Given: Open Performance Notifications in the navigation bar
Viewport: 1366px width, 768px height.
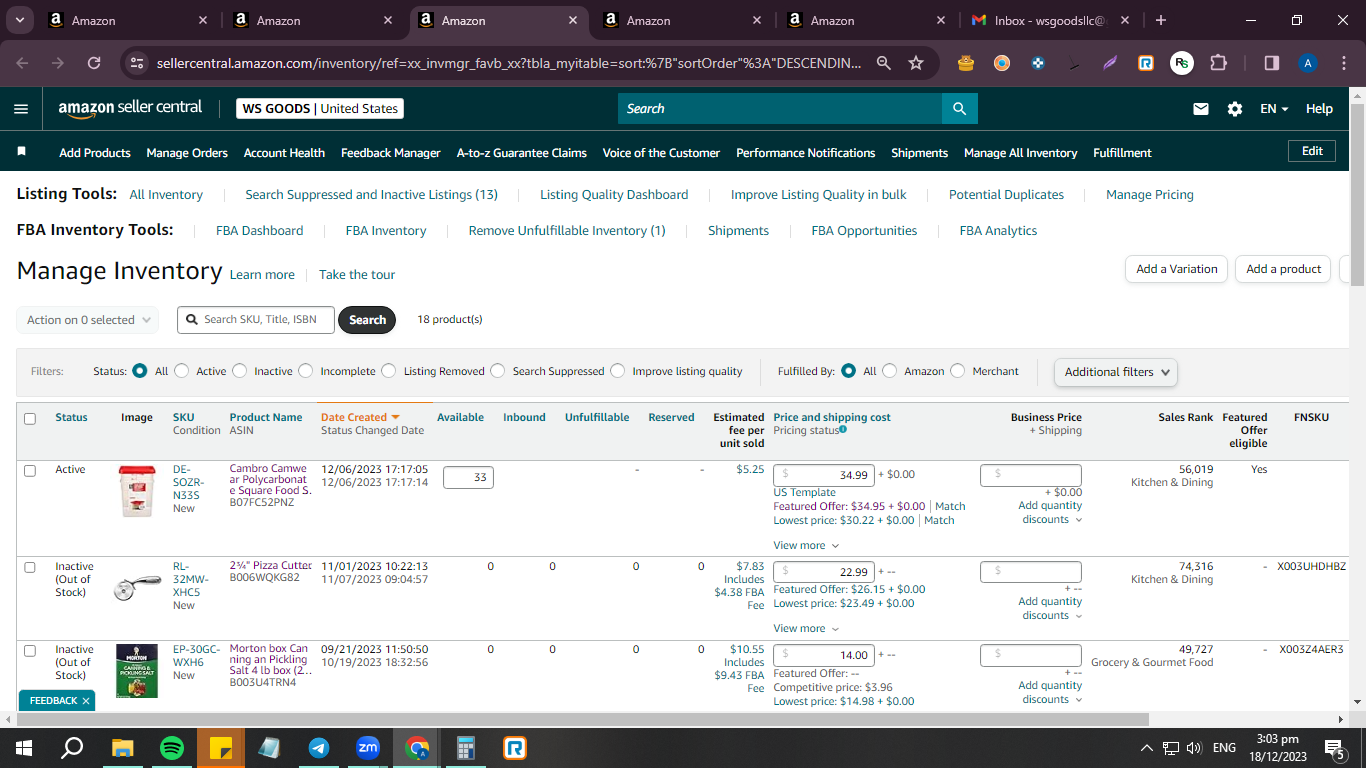Looking at the screenshot, I should (x=805, y=153).
